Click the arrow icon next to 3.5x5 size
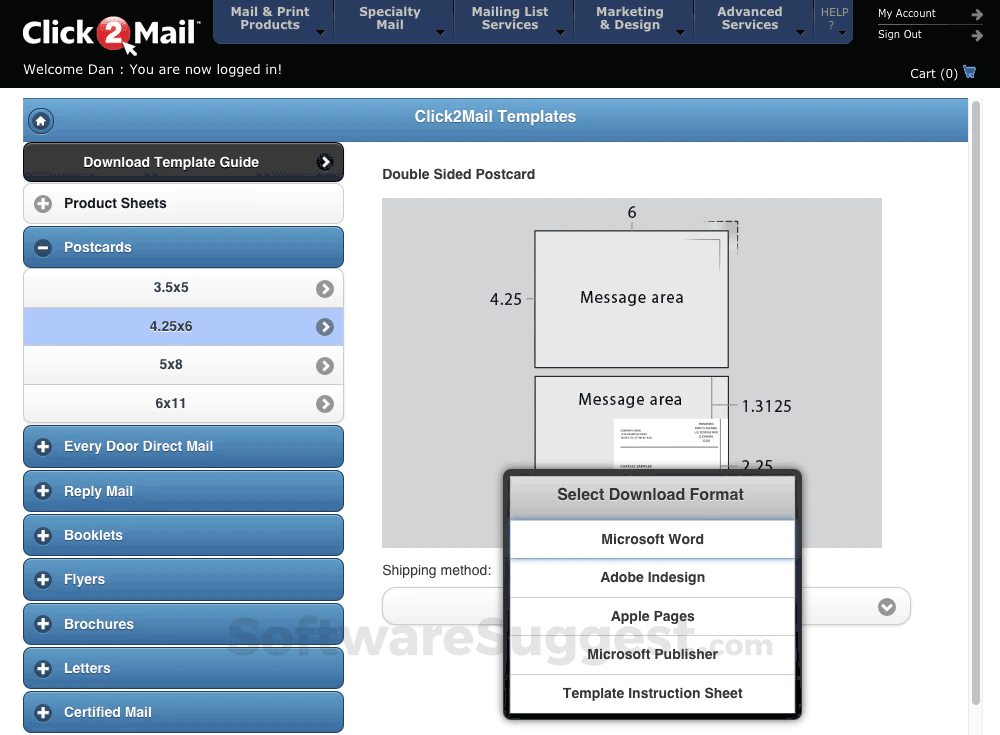The height and width of the screenshot is (735, 1000). tap(324, 287)
